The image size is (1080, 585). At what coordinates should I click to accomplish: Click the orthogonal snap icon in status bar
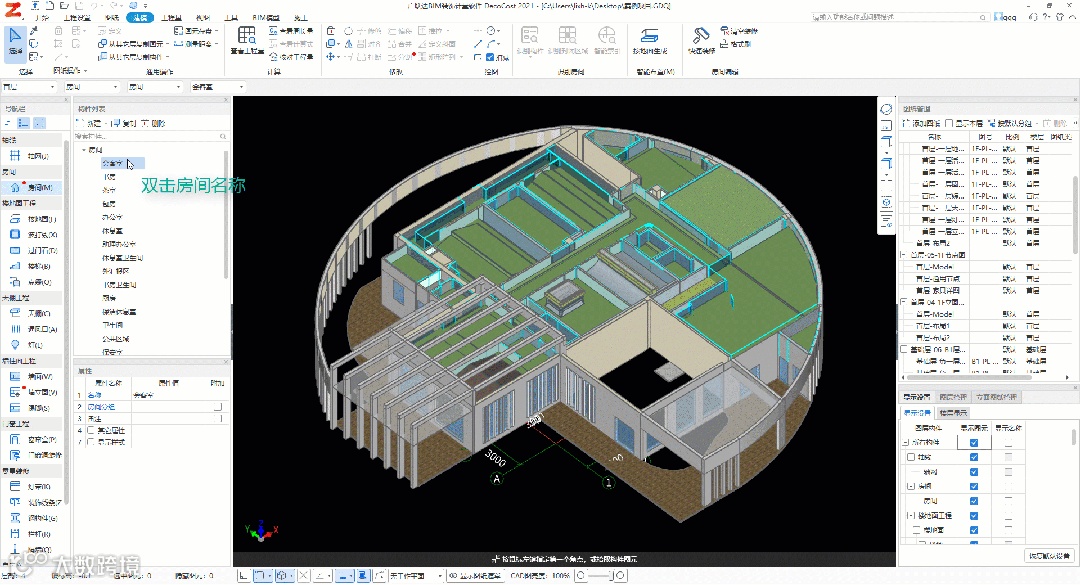coord(243,576)
